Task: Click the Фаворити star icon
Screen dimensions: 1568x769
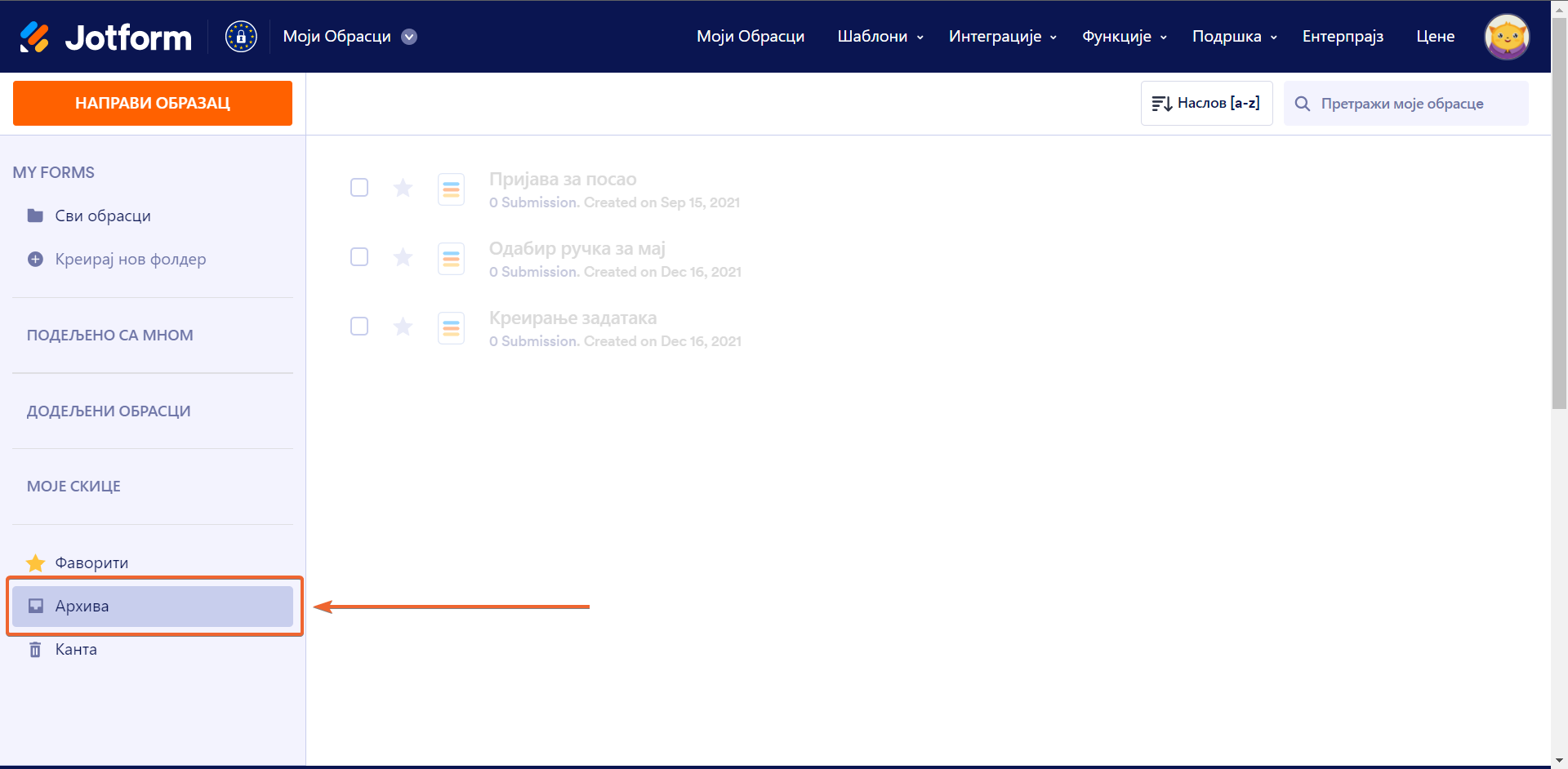Action: click(35, 562)
